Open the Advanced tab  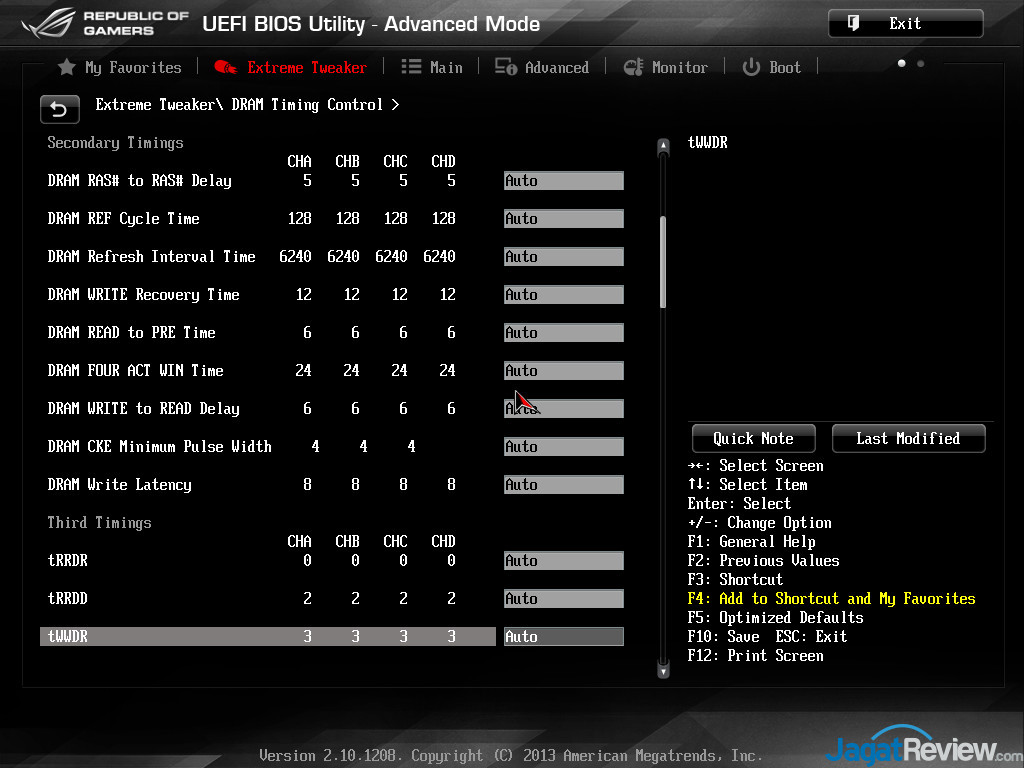(556, 67)
